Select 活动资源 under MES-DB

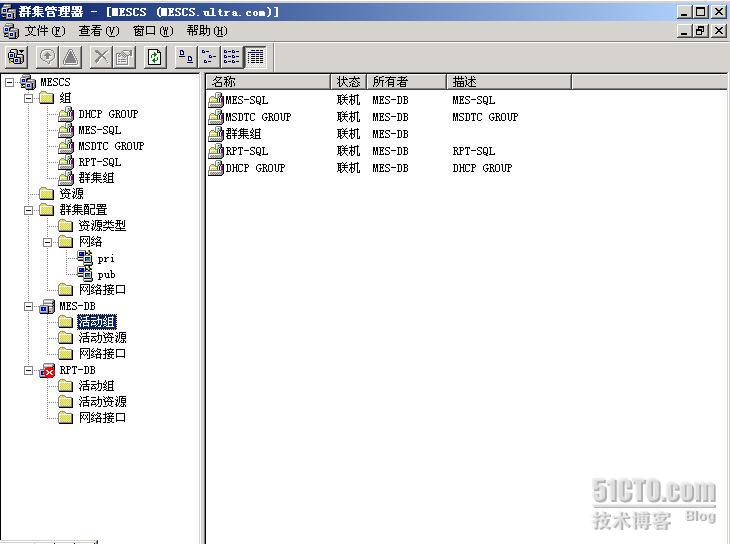tap(102, 338)
